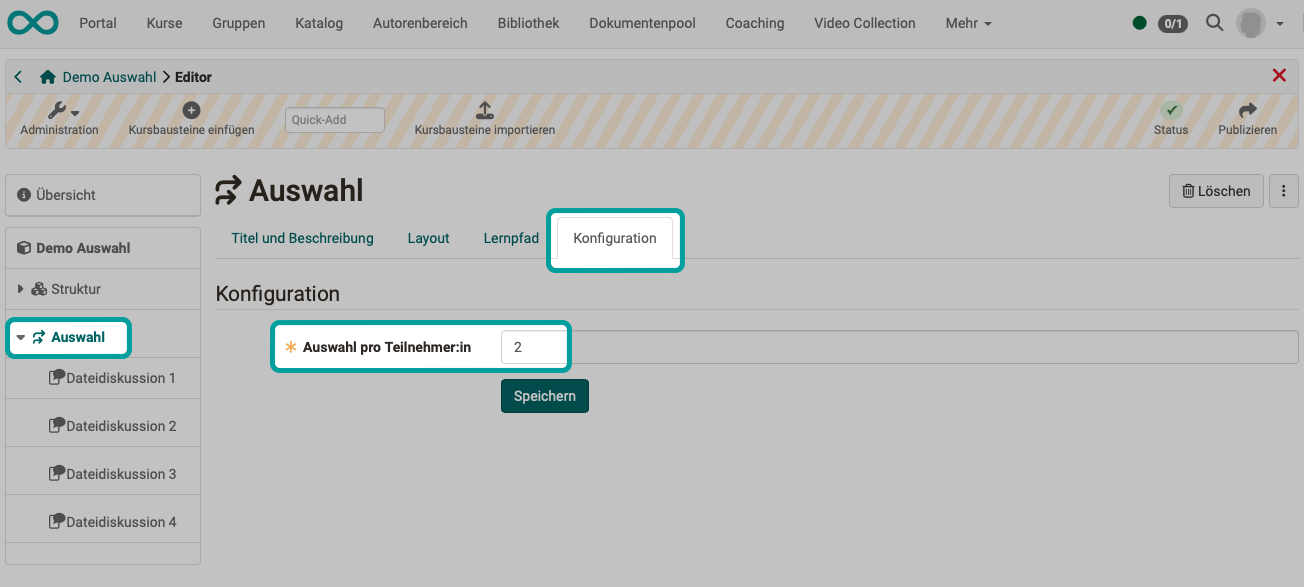Go back using the left arrow icon
Viewport: 1304px width, 587px height.
[x=17, y=76]
